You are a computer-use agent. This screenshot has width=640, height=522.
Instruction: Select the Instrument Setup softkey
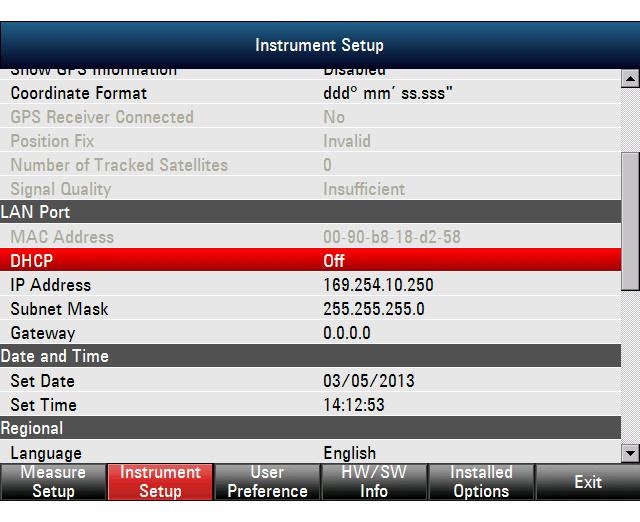160,482
